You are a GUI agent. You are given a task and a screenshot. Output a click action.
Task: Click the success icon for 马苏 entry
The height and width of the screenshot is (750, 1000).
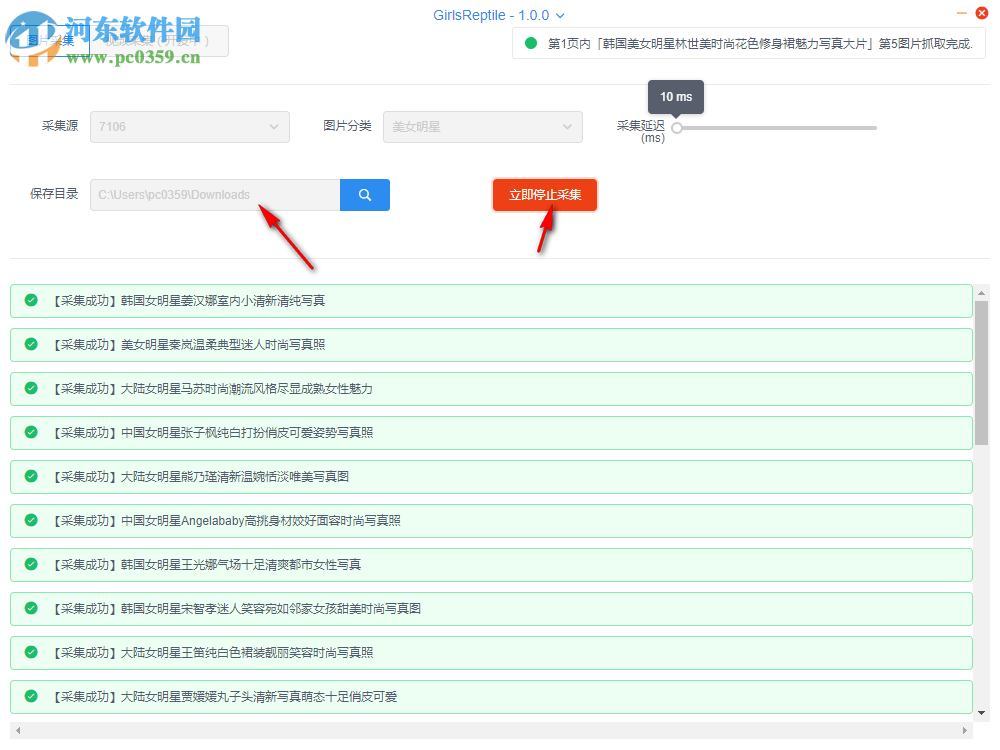pyautogui.click(x=31, y=388)
